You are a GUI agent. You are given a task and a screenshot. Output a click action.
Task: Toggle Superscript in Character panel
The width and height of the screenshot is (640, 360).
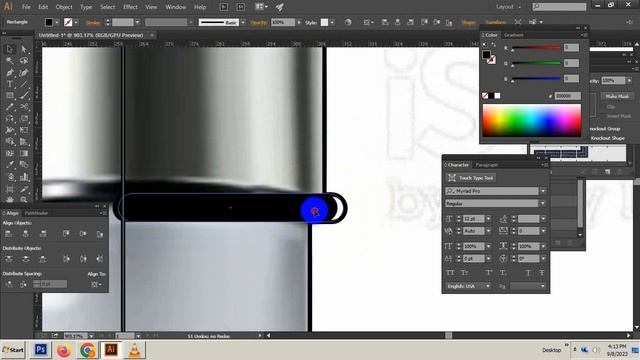489,273
